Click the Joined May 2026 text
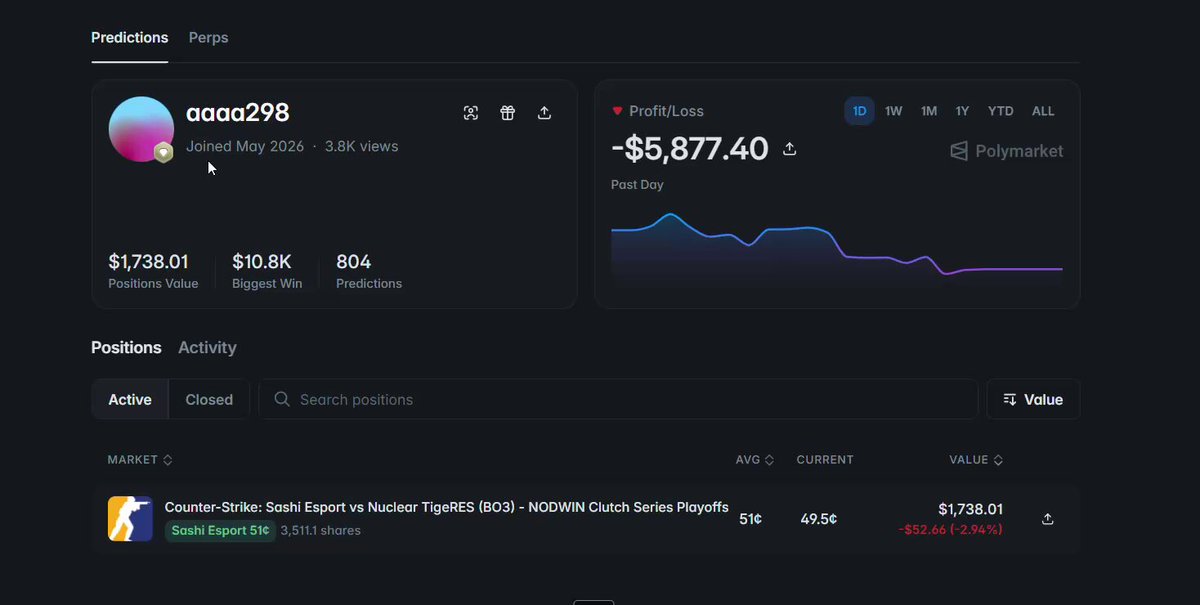 coord(245,146)
